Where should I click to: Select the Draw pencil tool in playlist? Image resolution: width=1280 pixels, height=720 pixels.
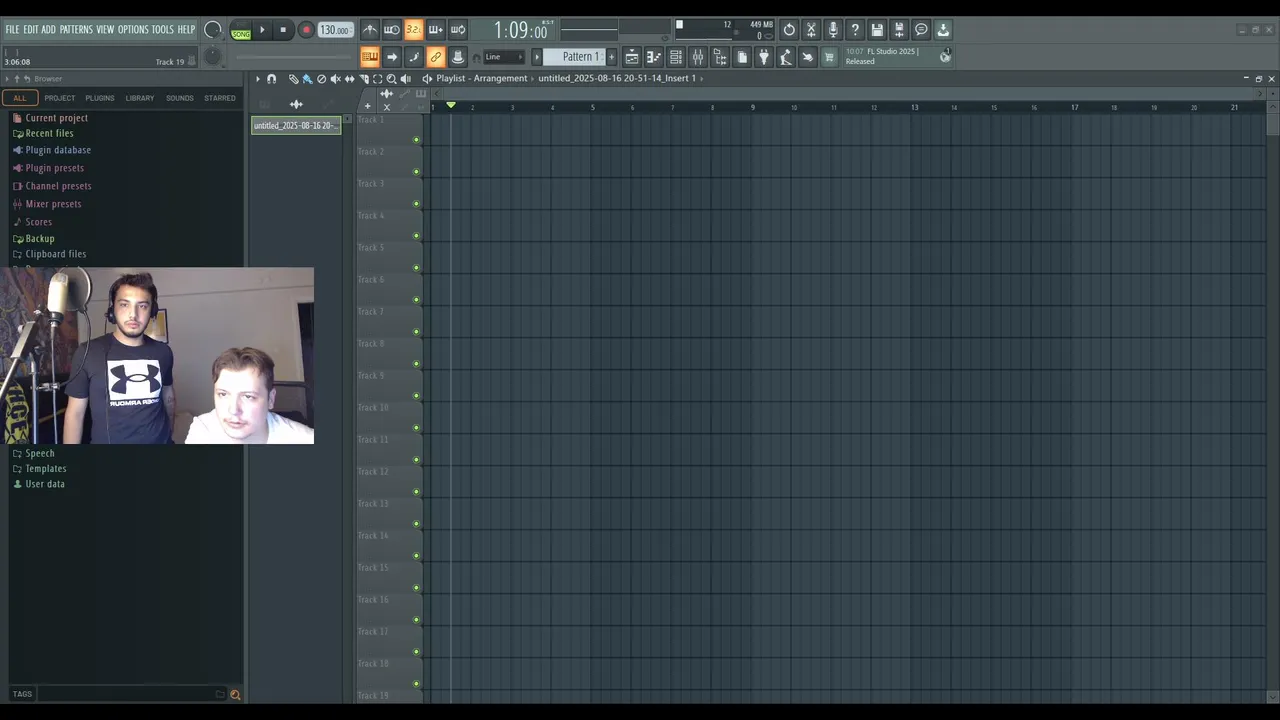coord(293,78)
